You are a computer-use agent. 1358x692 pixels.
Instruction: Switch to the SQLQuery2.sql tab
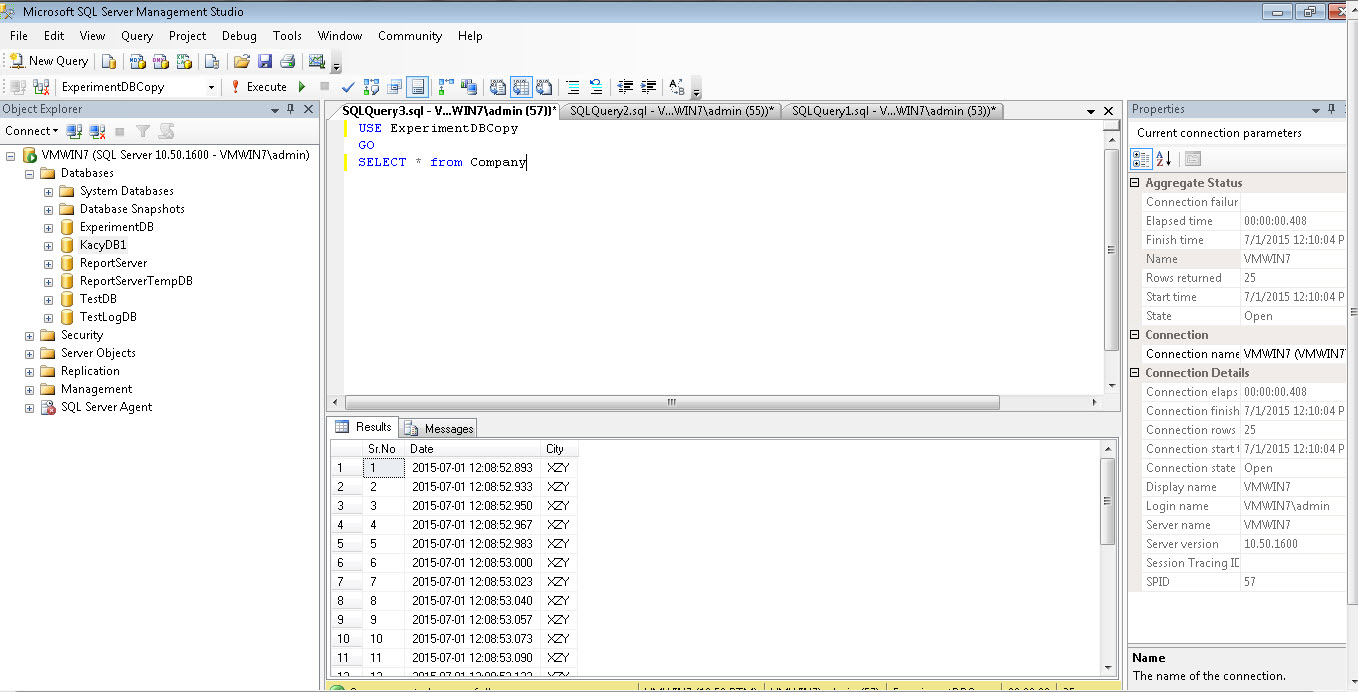(672, 111)
